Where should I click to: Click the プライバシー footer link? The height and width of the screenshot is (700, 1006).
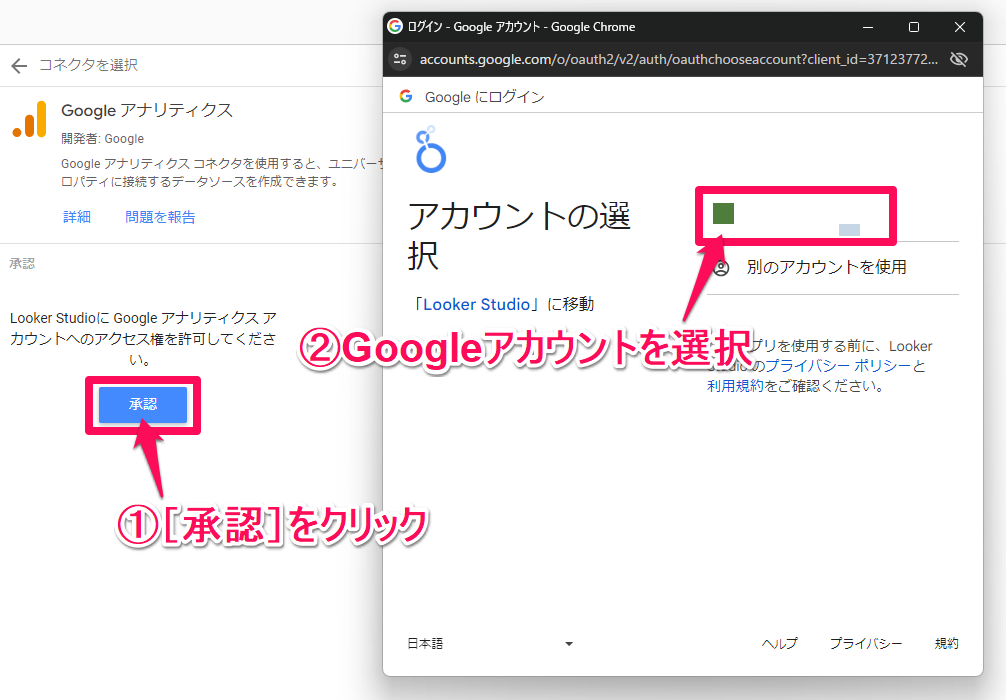pyautogui.click(x=865, y=644)
